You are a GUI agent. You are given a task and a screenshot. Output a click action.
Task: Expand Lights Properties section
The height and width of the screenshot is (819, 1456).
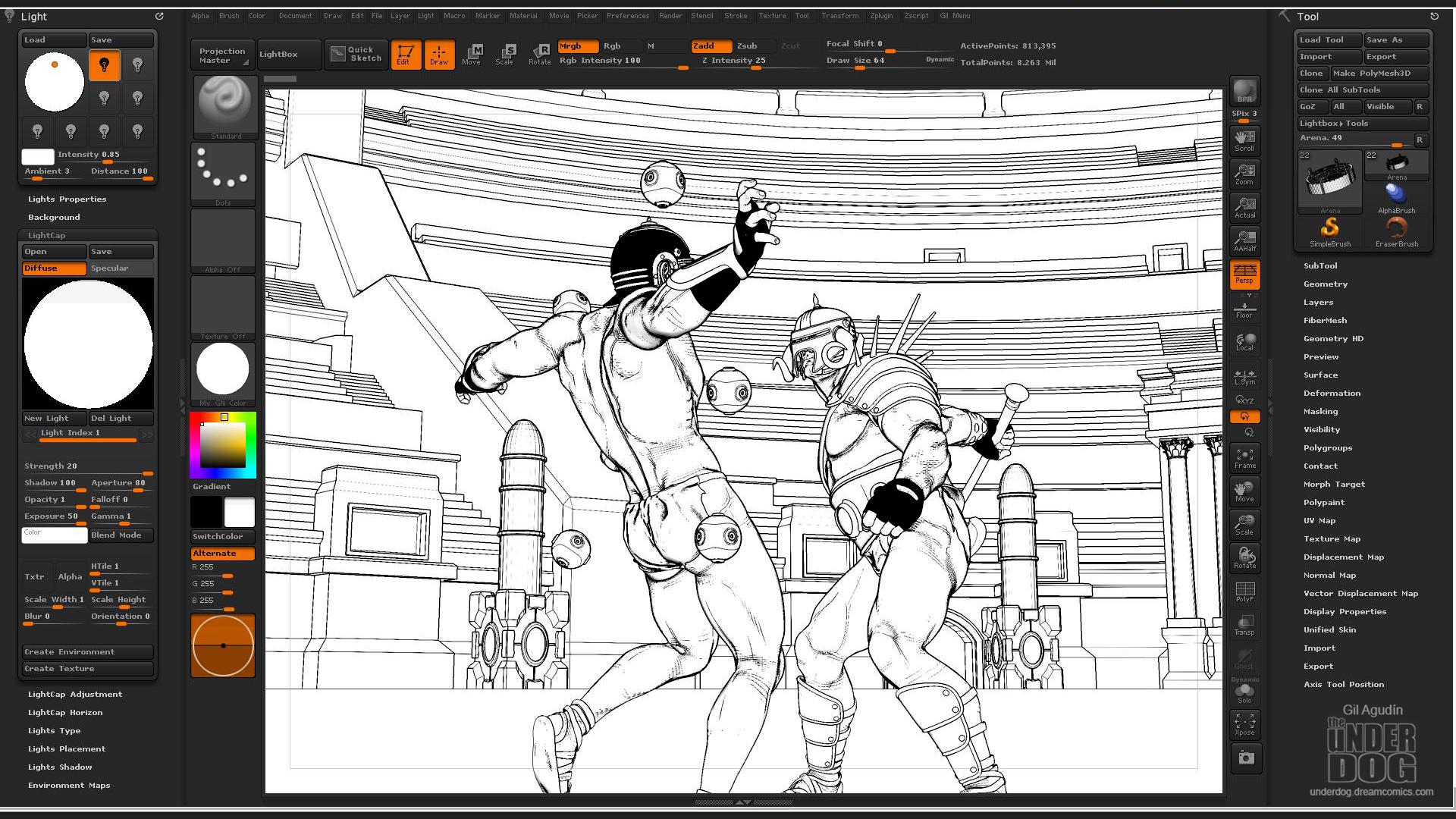[x=67, y=199]
